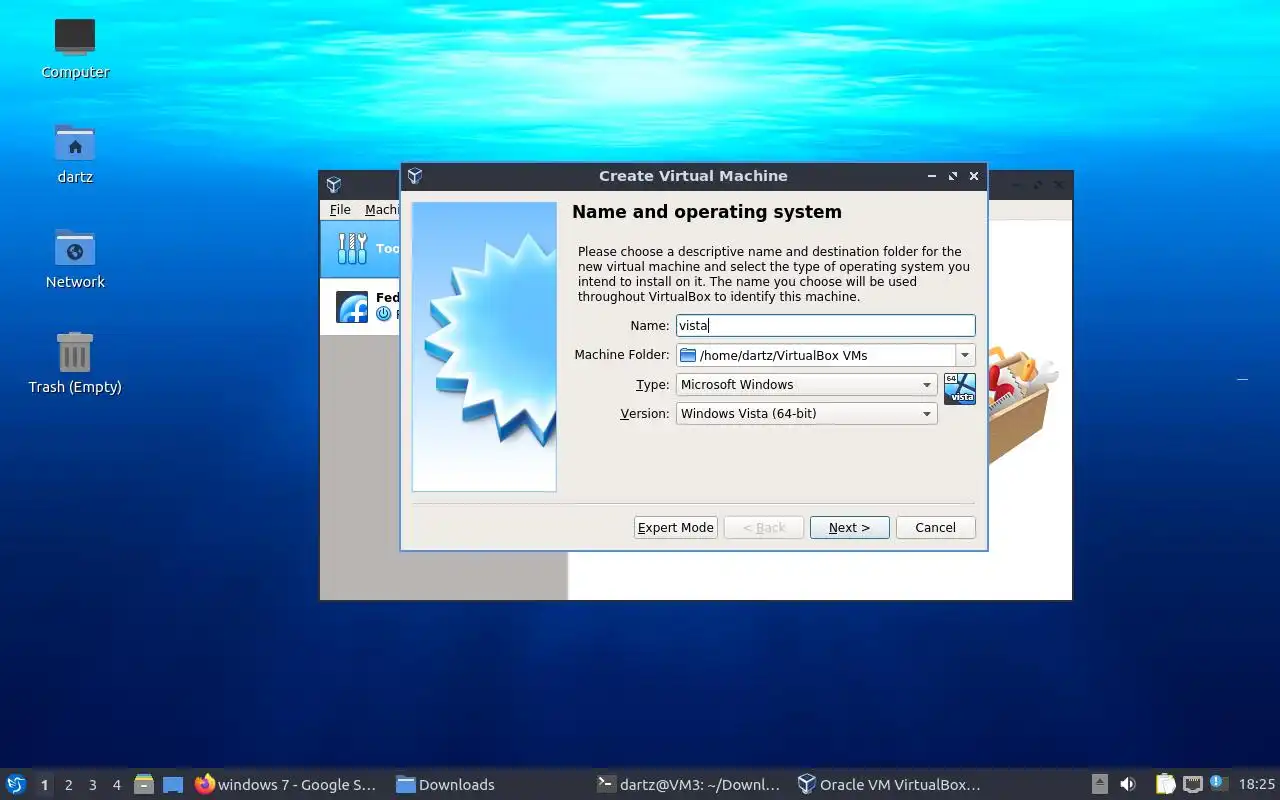
Task: Click the Expert Mode button
Action: [x=676, y=527]
